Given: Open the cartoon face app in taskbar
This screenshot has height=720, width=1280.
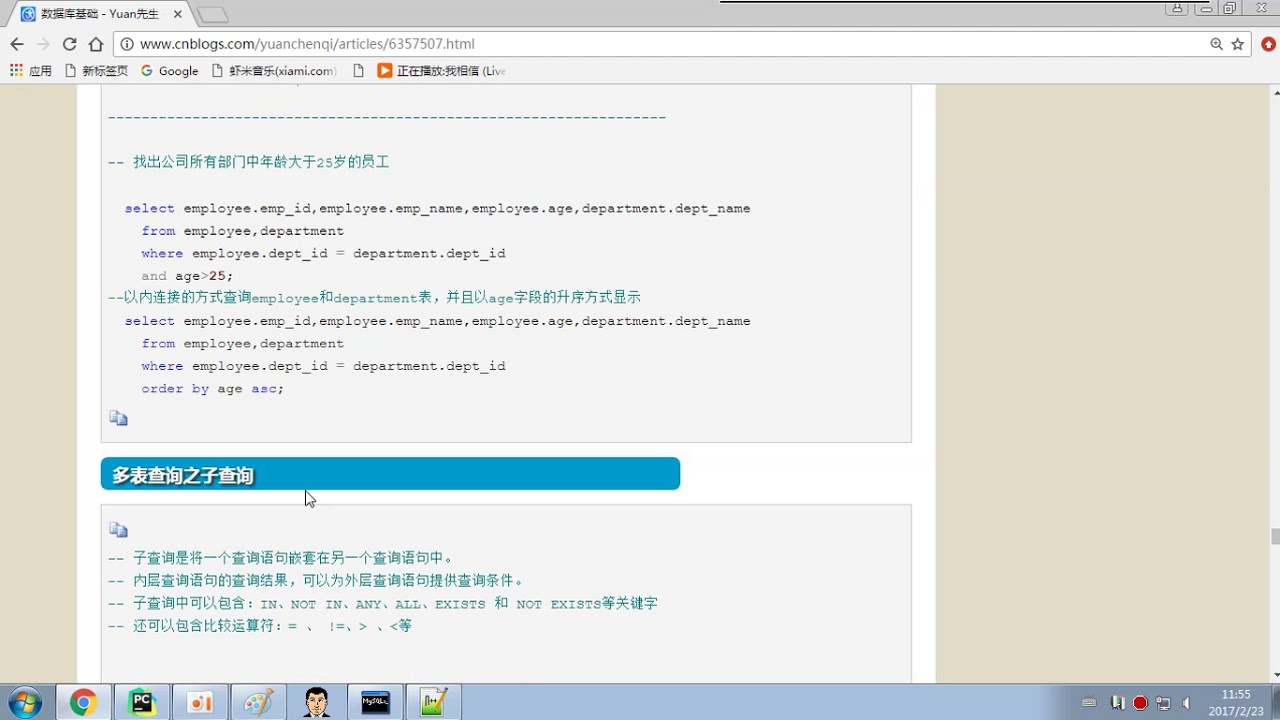Looking at the screenshot, I should tap(317, 703).
